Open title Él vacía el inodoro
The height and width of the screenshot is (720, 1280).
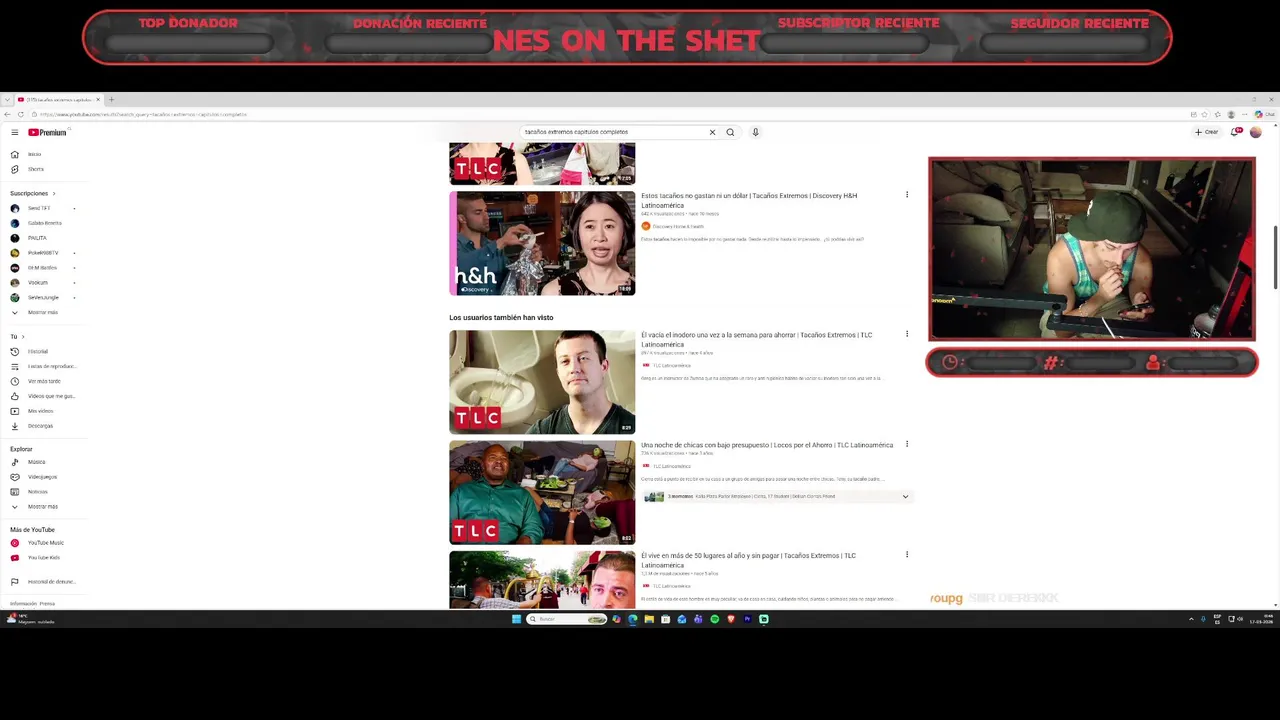click(x=756, y=339)
